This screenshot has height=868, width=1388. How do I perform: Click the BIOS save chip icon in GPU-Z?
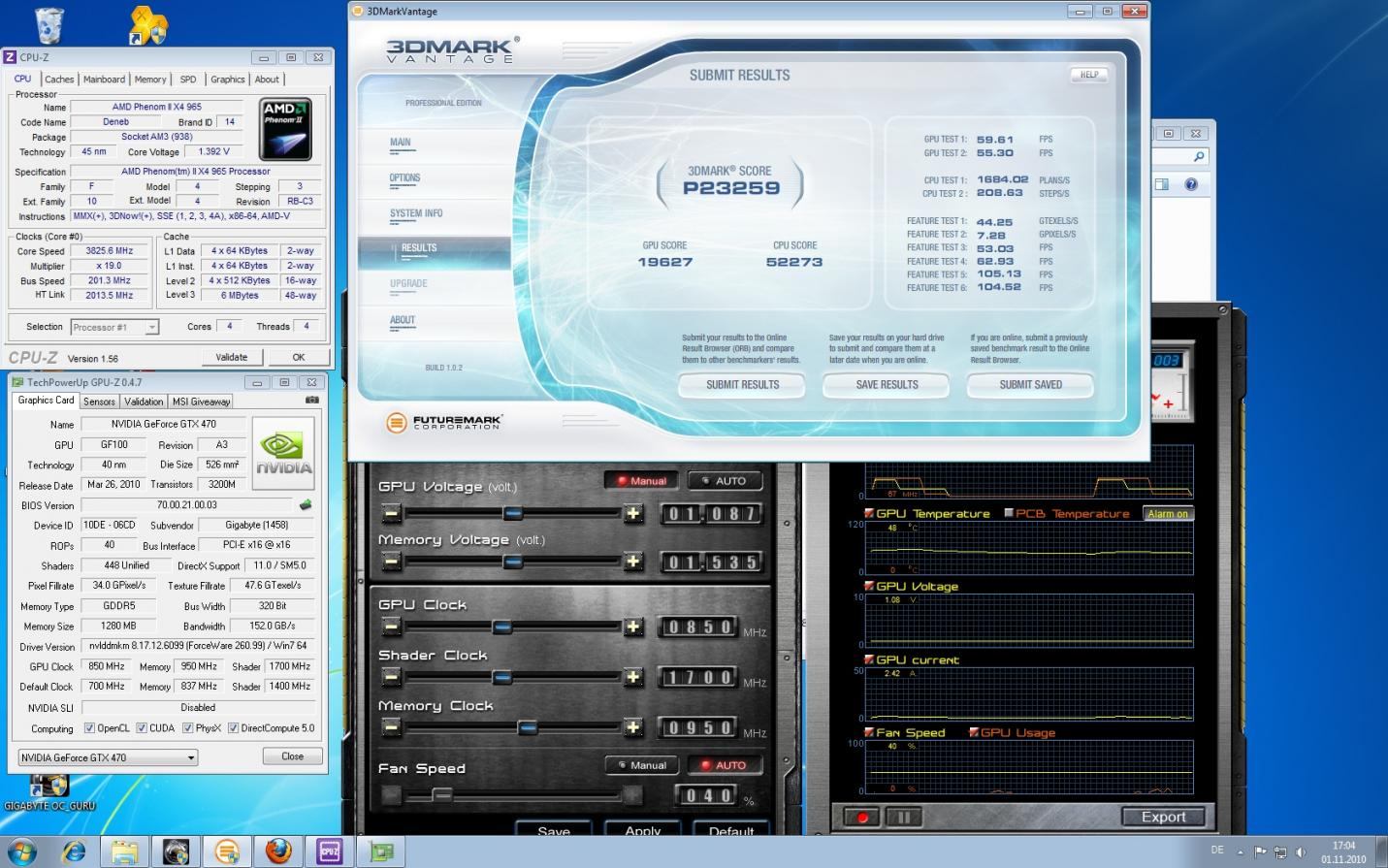[x=306, y=504]
